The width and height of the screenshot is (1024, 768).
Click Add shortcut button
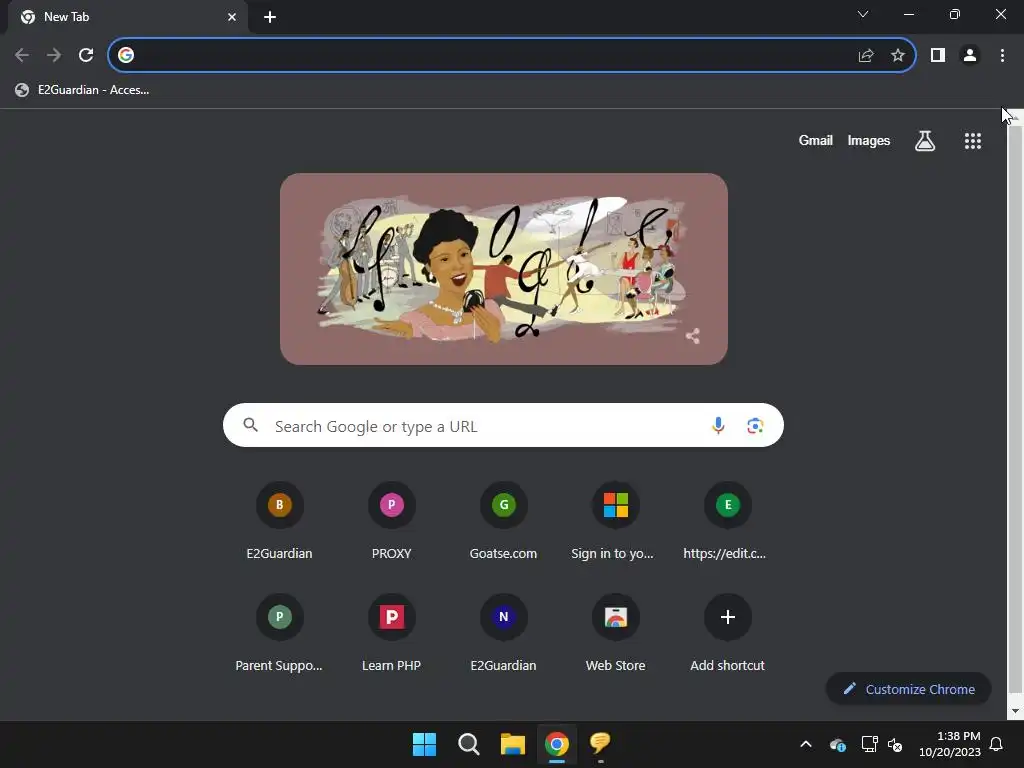(728, 634)
